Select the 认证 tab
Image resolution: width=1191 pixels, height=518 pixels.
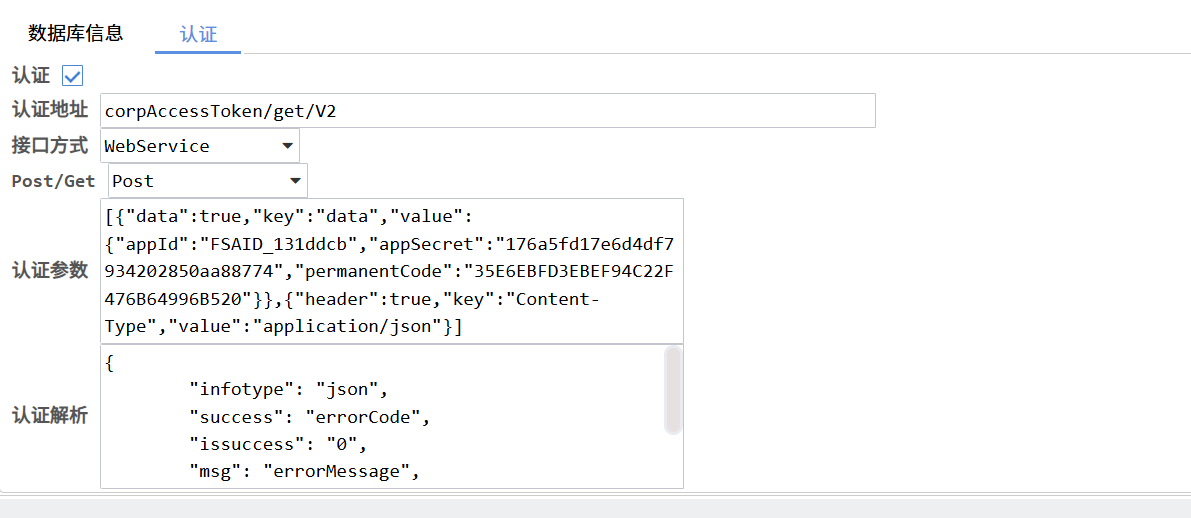(x=198, y=34)
